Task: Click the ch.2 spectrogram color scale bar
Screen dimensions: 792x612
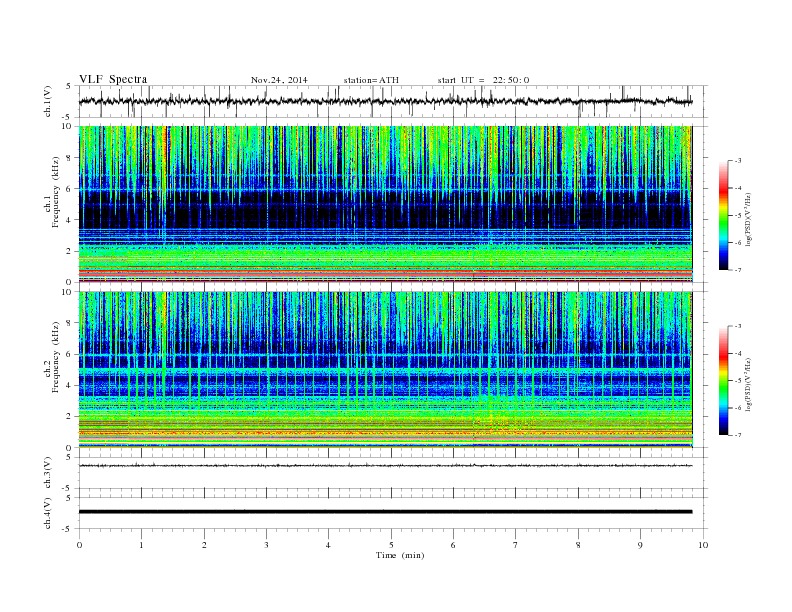Action: [723, 381]
